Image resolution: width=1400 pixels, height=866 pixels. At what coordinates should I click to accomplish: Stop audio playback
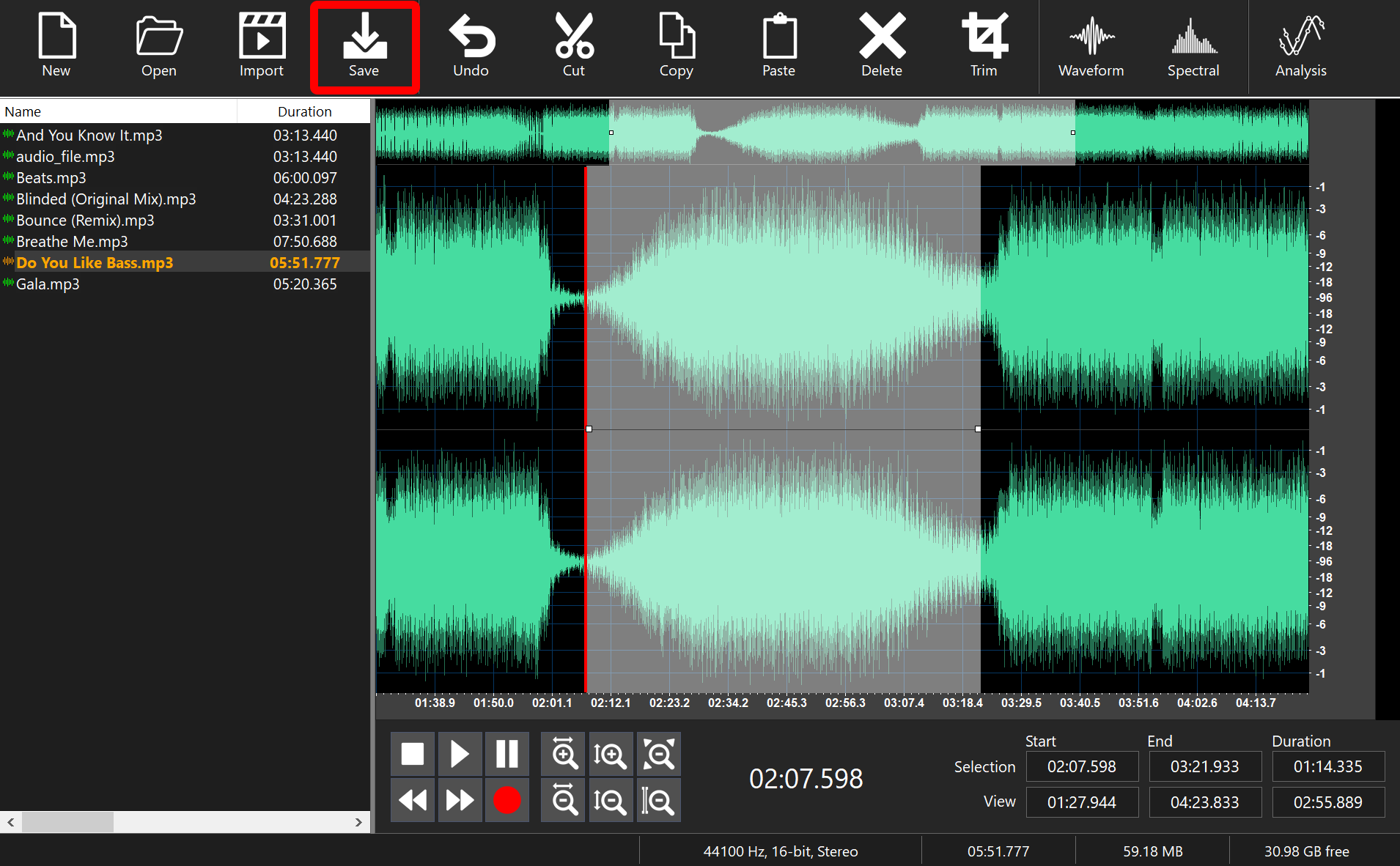click(413, 754)
